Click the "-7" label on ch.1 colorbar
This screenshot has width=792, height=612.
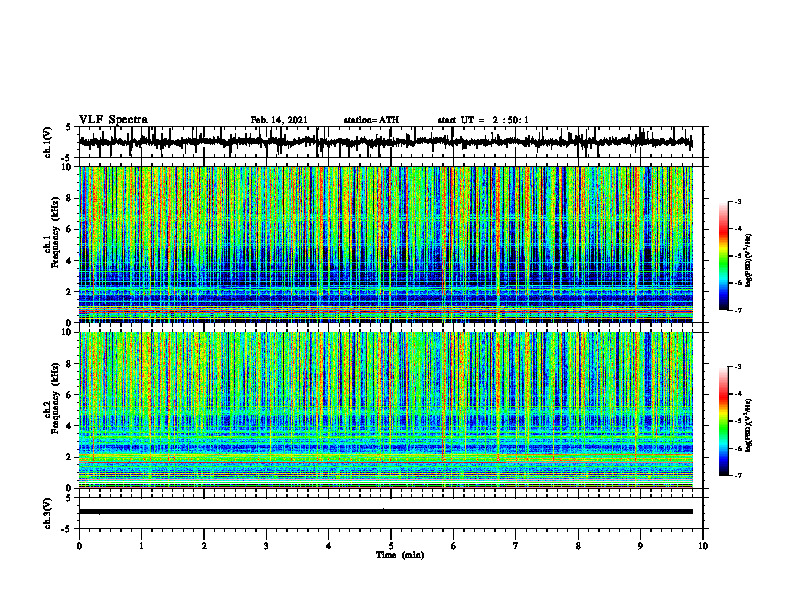point(738,310)
